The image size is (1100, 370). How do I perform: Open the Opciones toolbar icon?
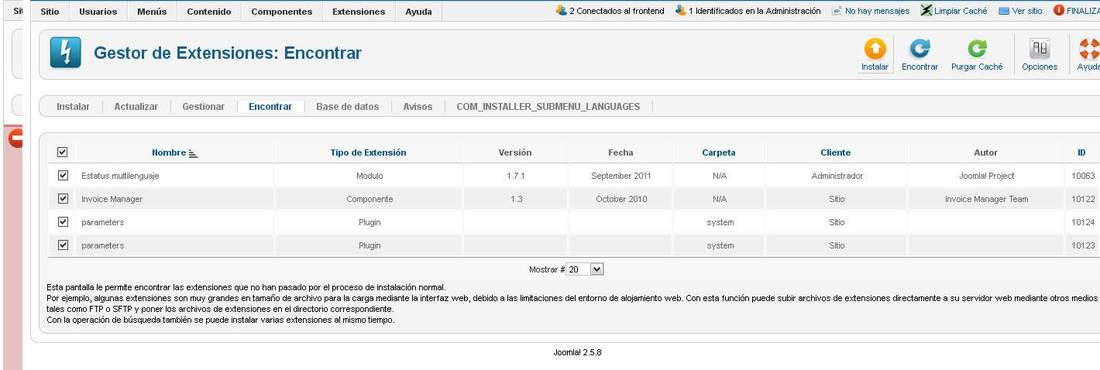(1039, 49)
